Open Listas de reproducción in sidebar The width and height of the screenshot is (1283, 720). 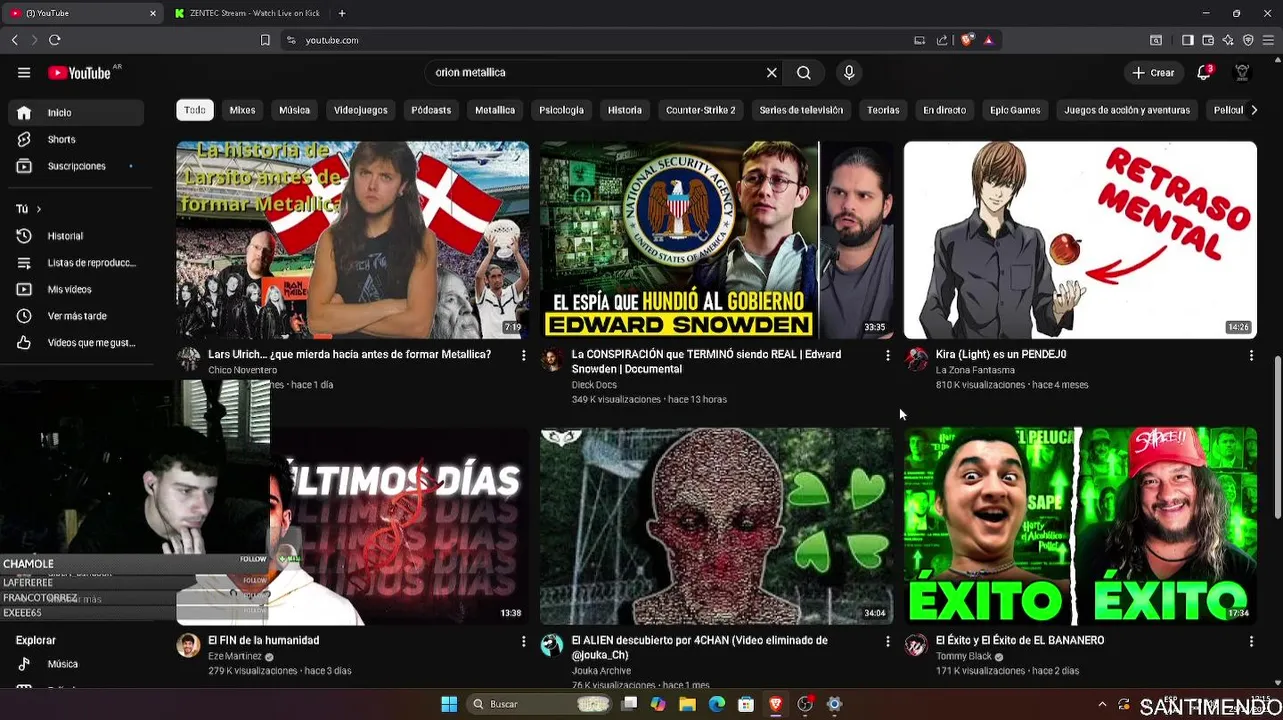[76, 263]
